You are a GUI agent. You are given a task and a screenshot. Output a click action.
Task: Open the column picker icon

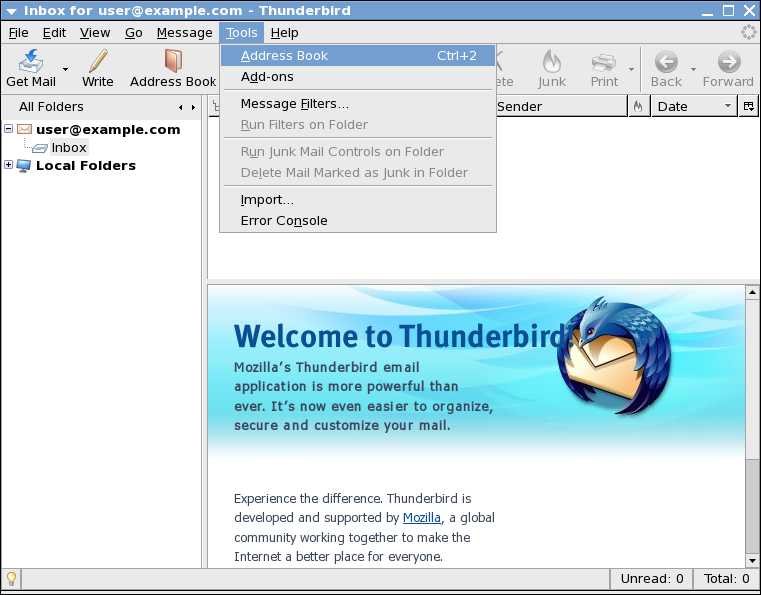[748, 106]
